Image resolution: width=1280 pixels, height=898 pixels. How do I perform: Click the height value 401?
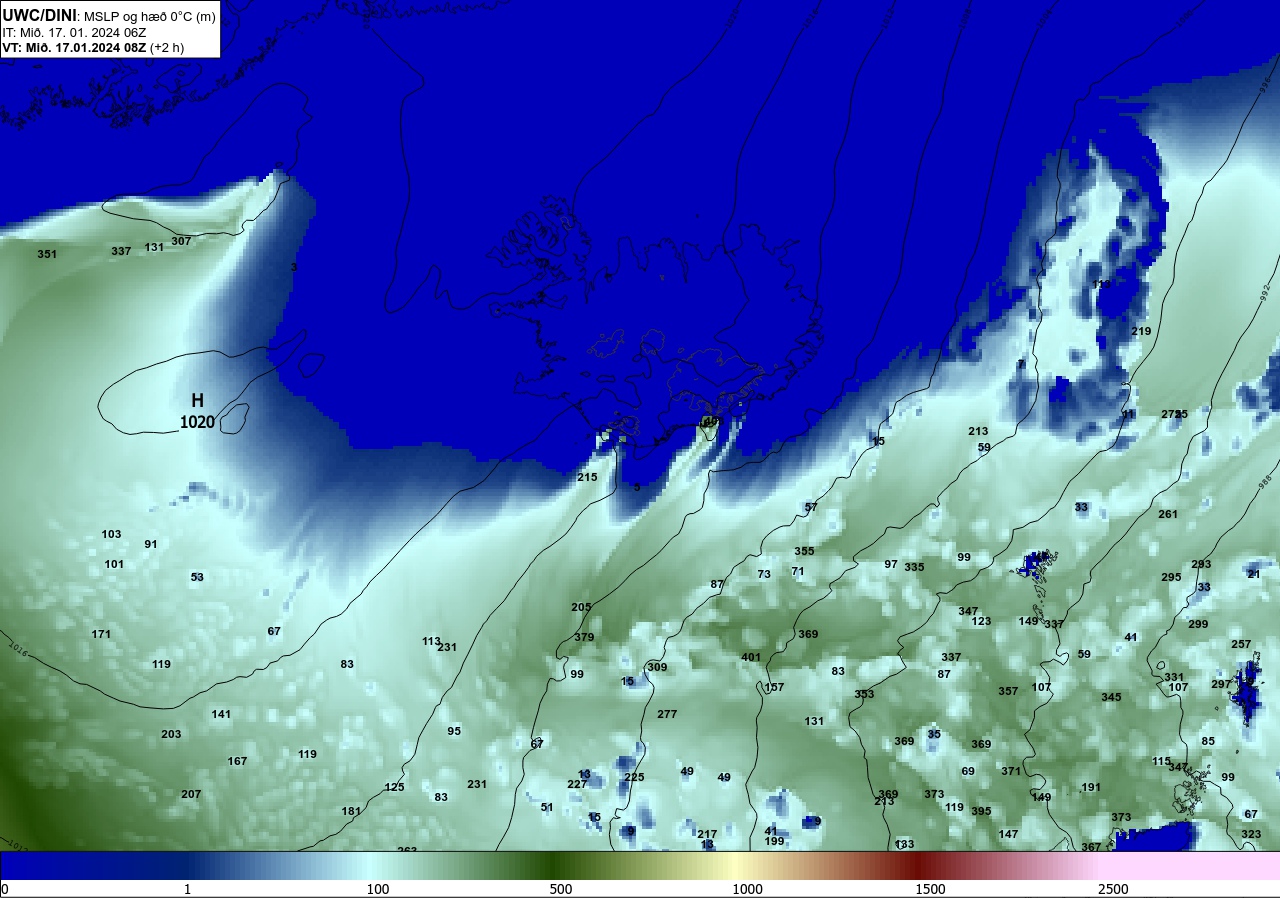click(751, 657)
